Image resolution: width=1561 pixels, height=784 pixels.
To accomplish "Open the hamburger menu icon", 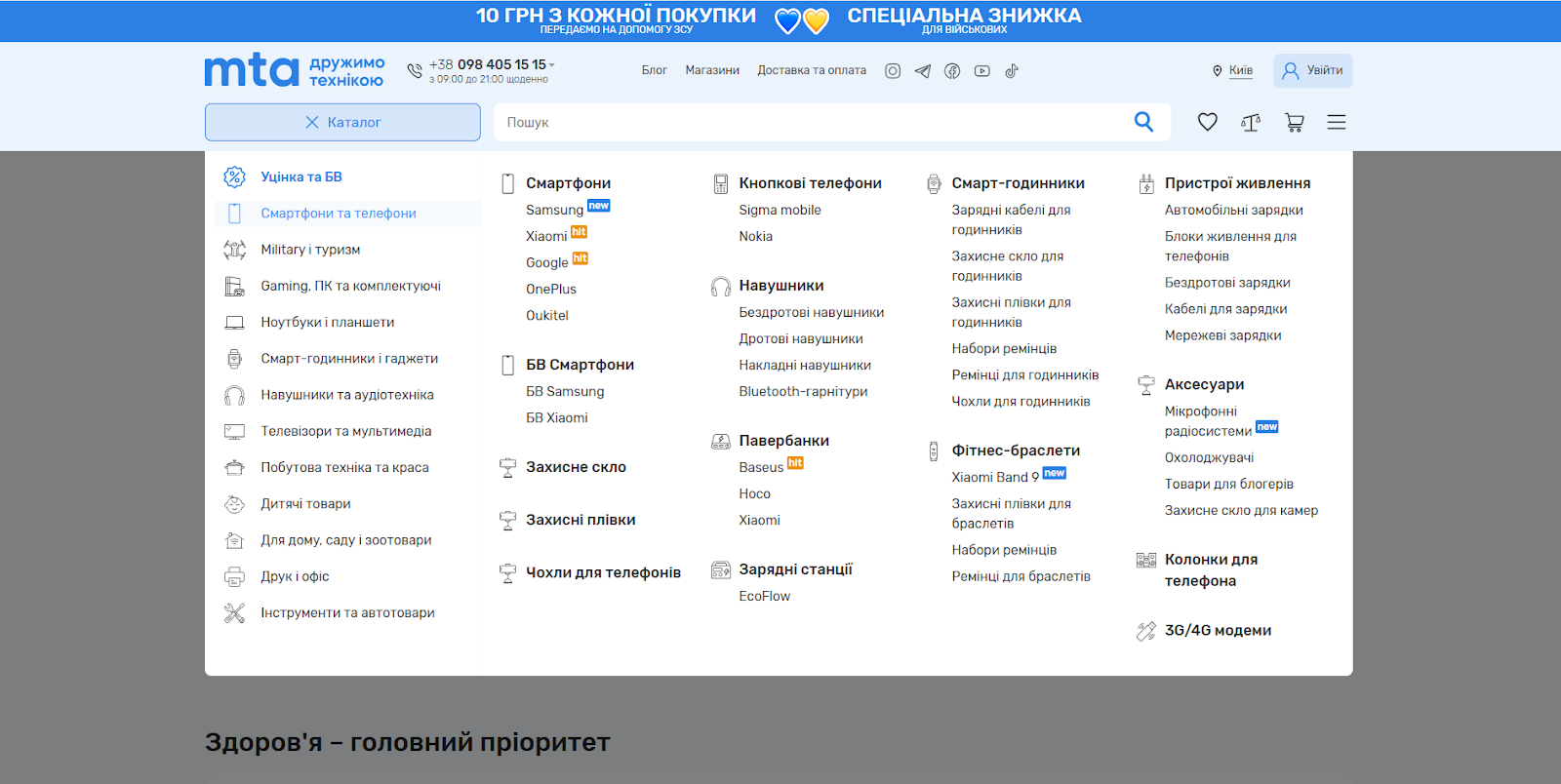I will point(1337,122).
